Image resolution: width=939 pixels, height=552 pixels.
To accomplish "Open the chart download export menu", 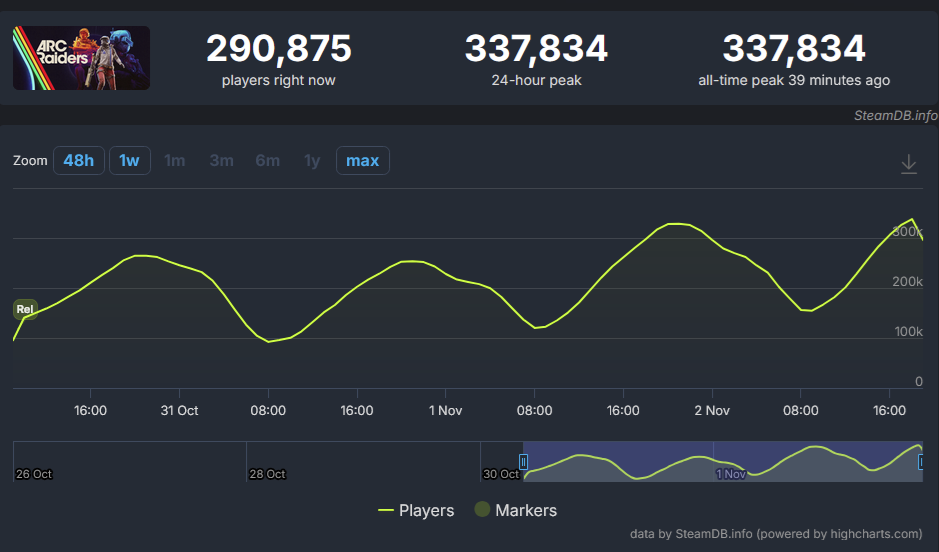I will (x=908, y=163).
